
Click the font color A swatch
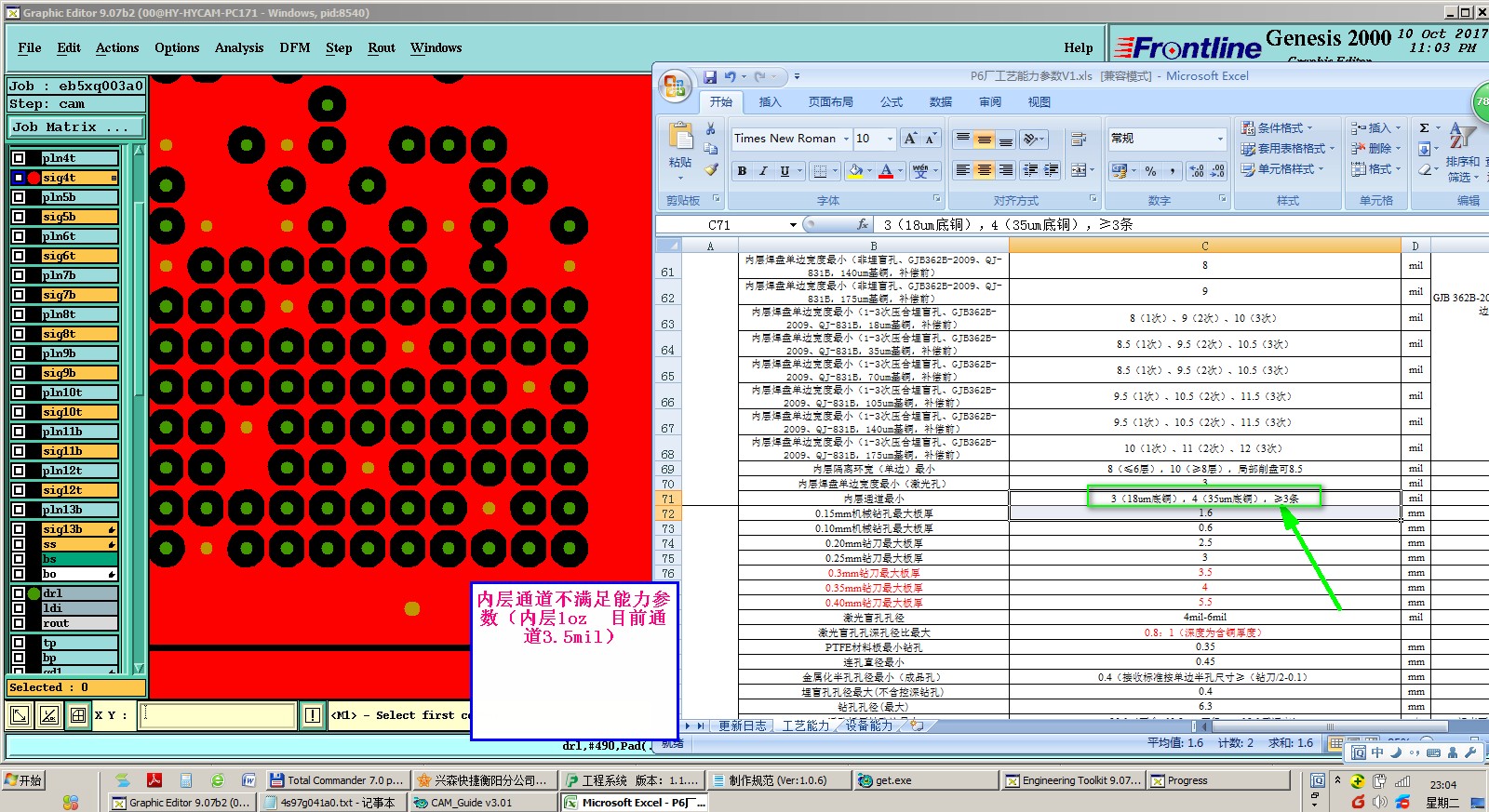click(886, 171)
